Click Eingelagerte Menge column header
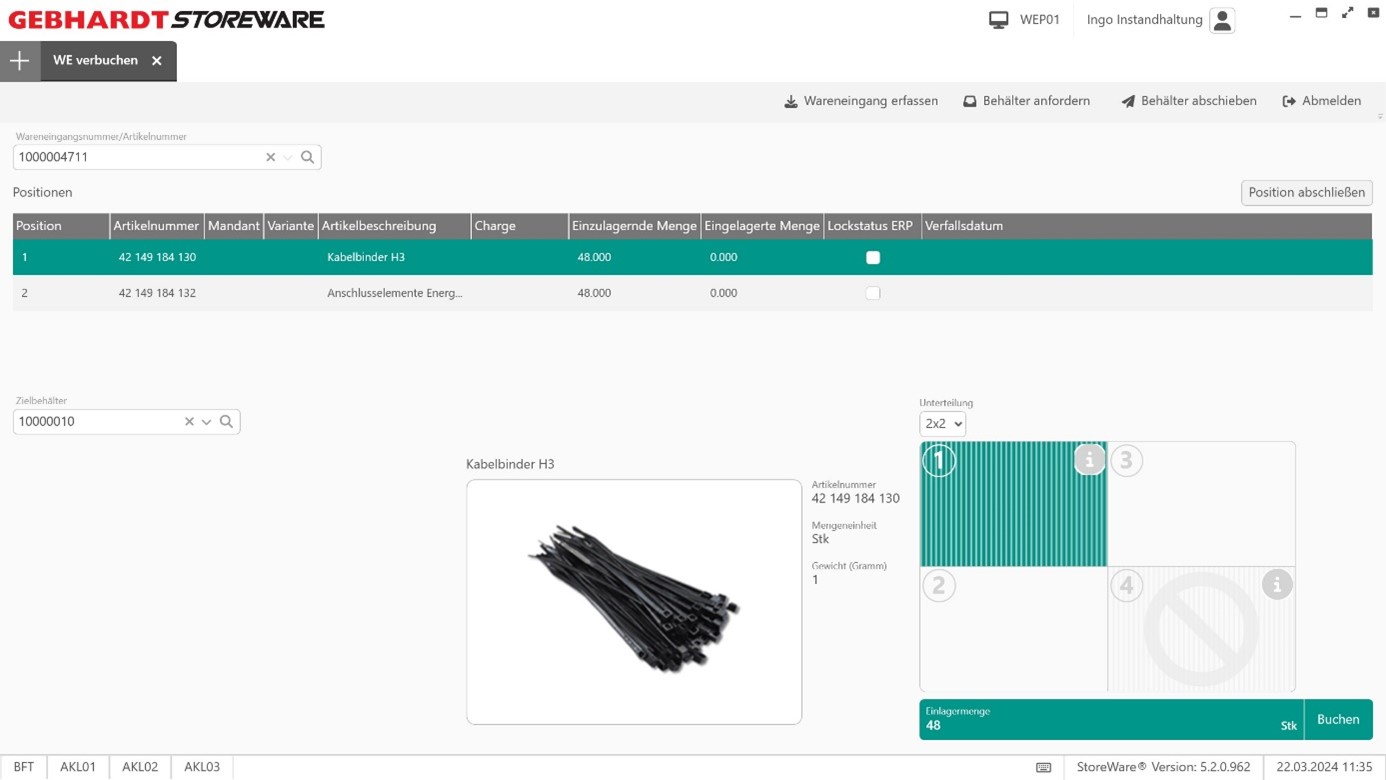The image size is (1386, 780). (x=761, y=226)
